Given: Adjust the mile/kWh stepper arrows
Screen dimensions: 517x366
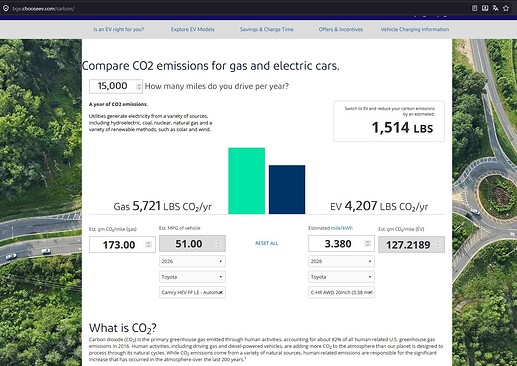Looking at the screenshot, I should [368, 243].
